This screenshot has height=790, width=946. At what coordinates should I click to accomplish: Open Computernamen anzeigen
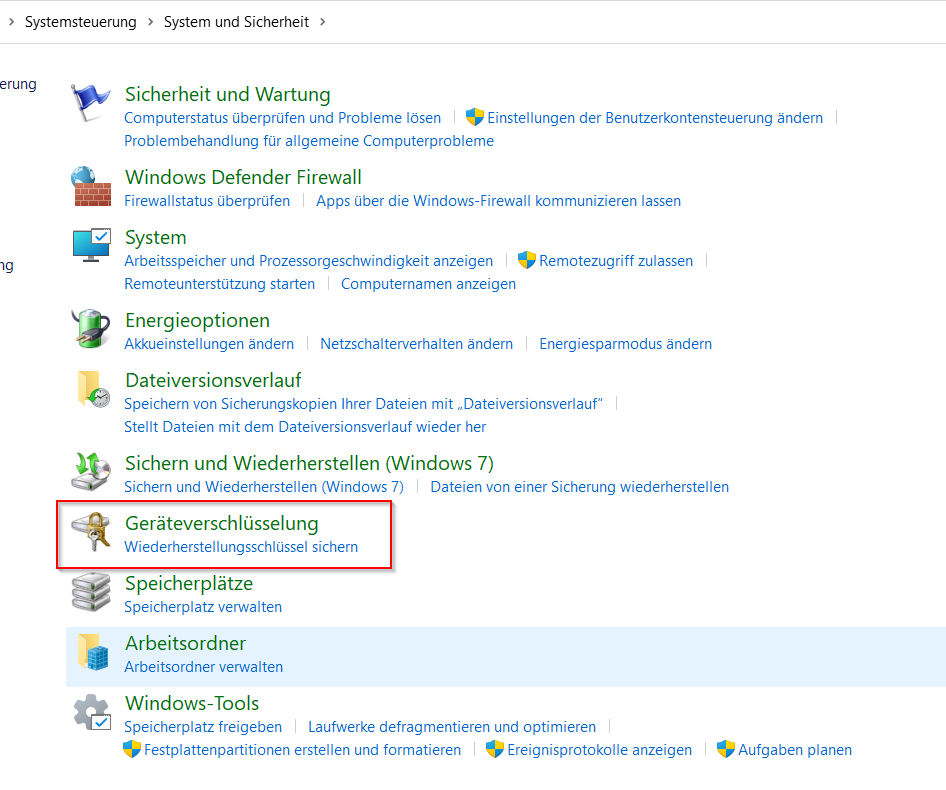(428, 284)
